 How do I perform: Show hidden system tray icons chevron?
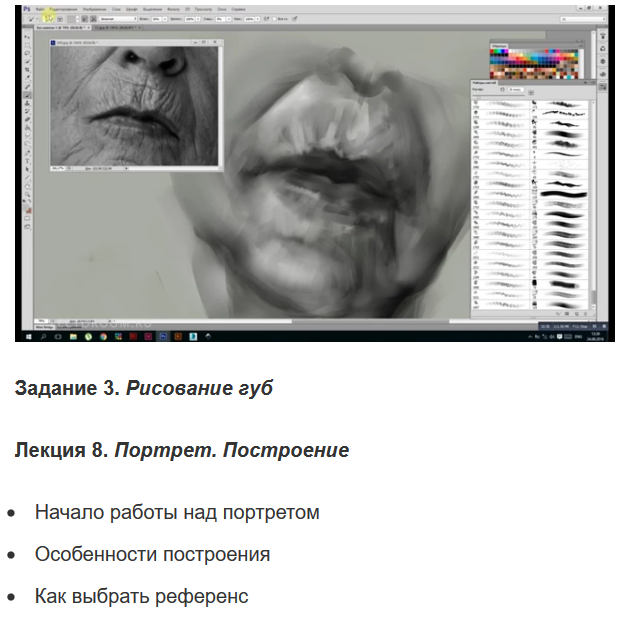(x=530, y=337)
